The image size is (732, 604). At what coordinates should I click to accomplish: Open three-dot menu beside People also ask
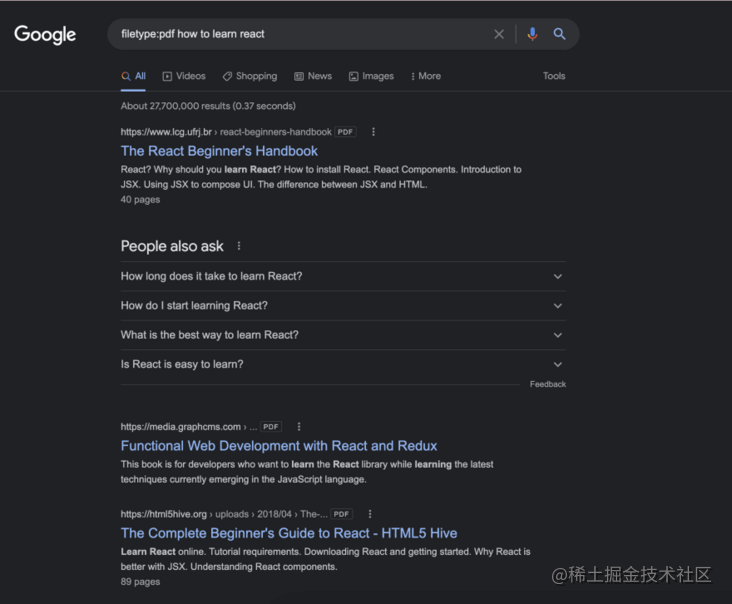point(239,246)
